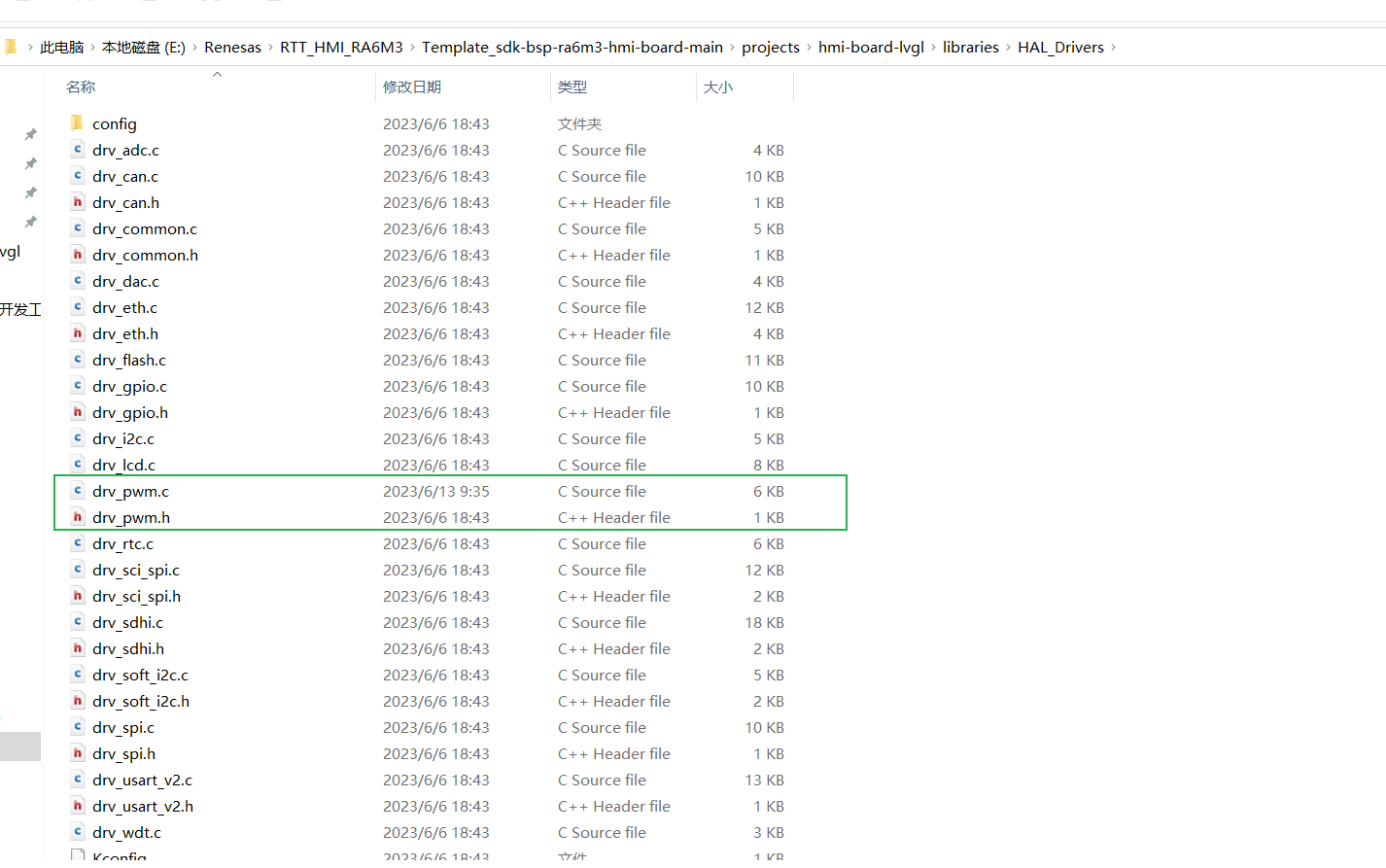
Task: Go to hmi-board-lvgl breadcrumb folder
Action: point(871,48)
